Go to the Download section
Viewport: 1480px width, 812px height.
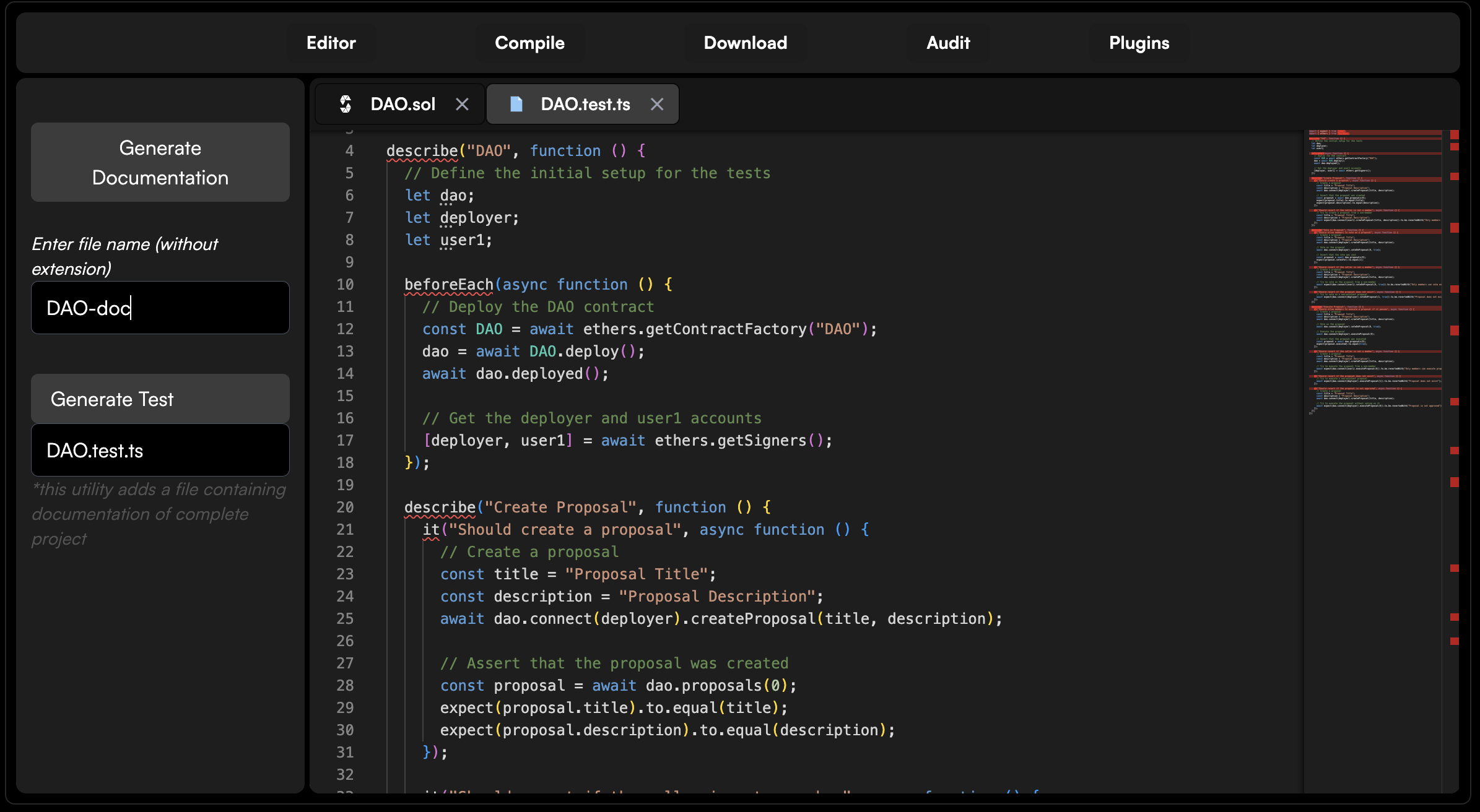point(745,43)
